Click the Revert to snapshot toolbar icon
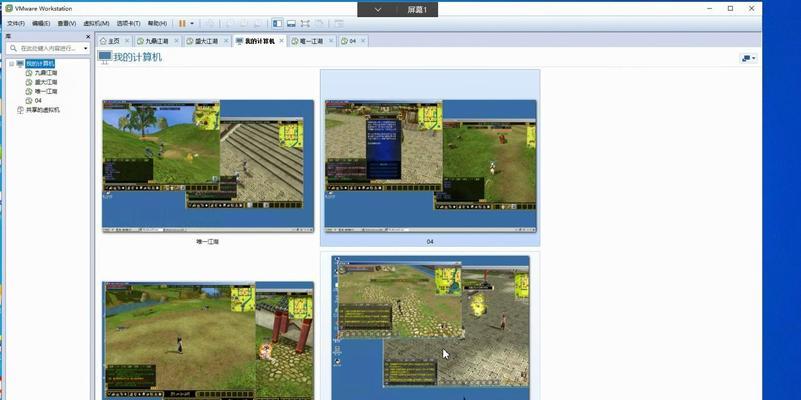Image resolution: width=801 pixels, height=400 pixels. 244,23
